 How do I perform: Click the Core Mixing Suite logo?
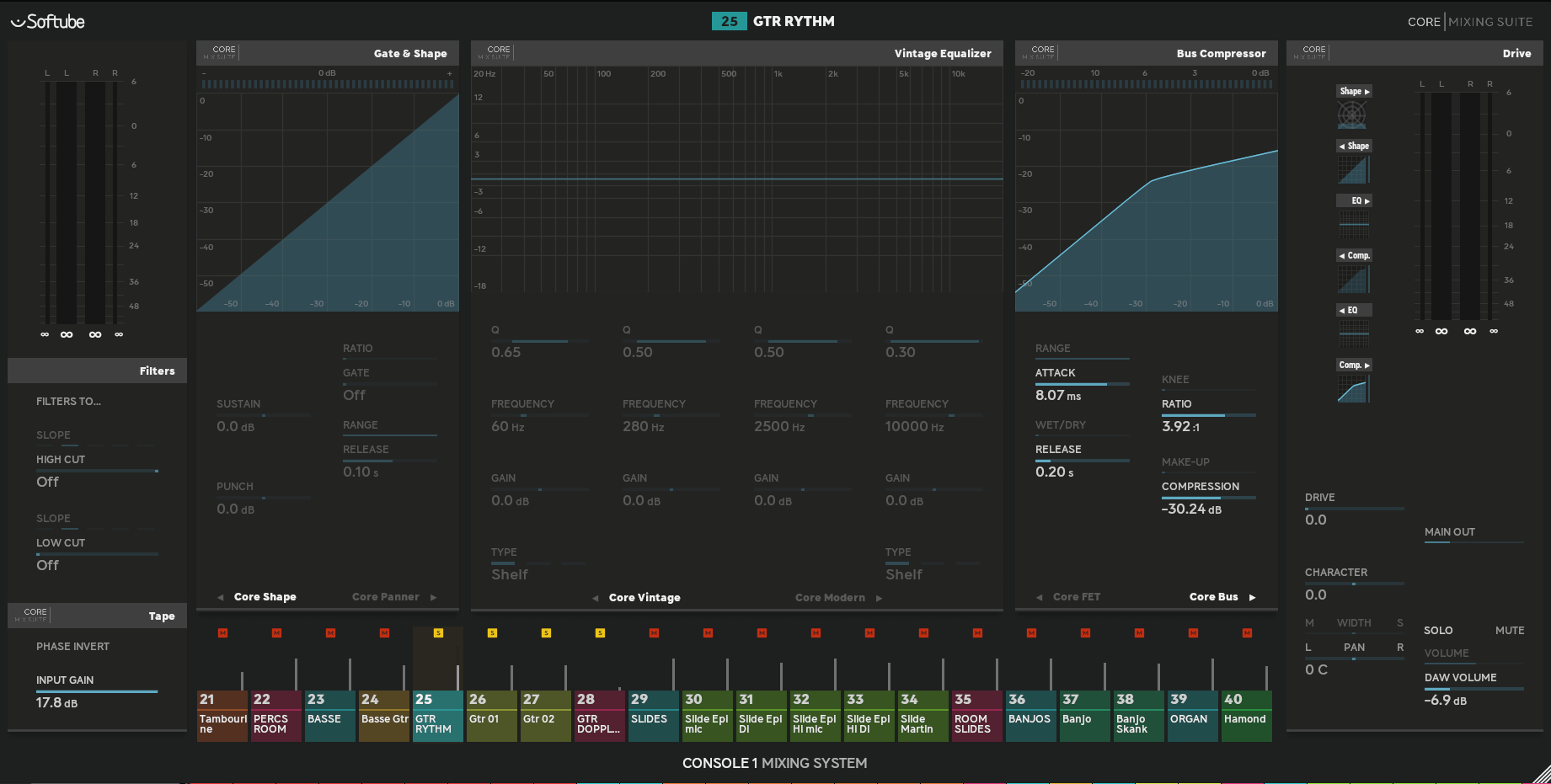pos(1470,22)
